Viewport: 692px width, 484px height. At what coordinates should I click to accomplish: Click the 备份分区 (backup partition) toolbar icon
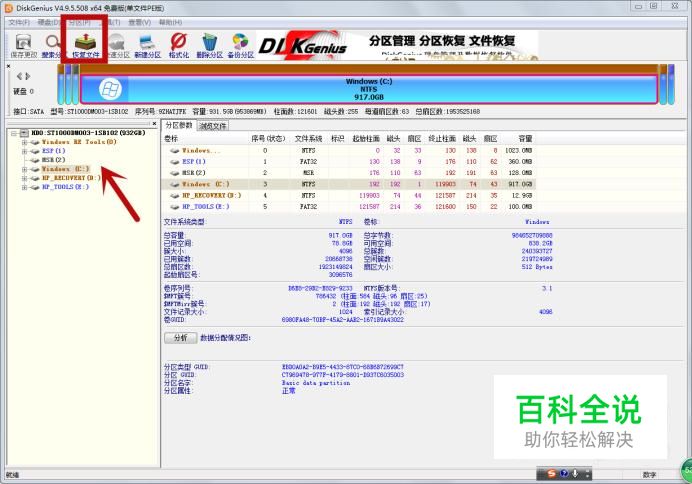click(241, 42)
